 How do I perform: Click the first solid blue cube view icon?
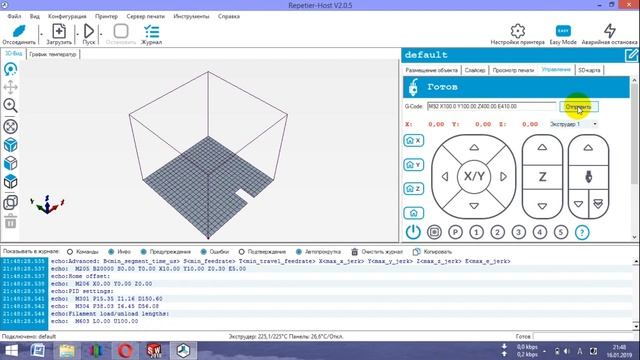click(x=11, y=145)
